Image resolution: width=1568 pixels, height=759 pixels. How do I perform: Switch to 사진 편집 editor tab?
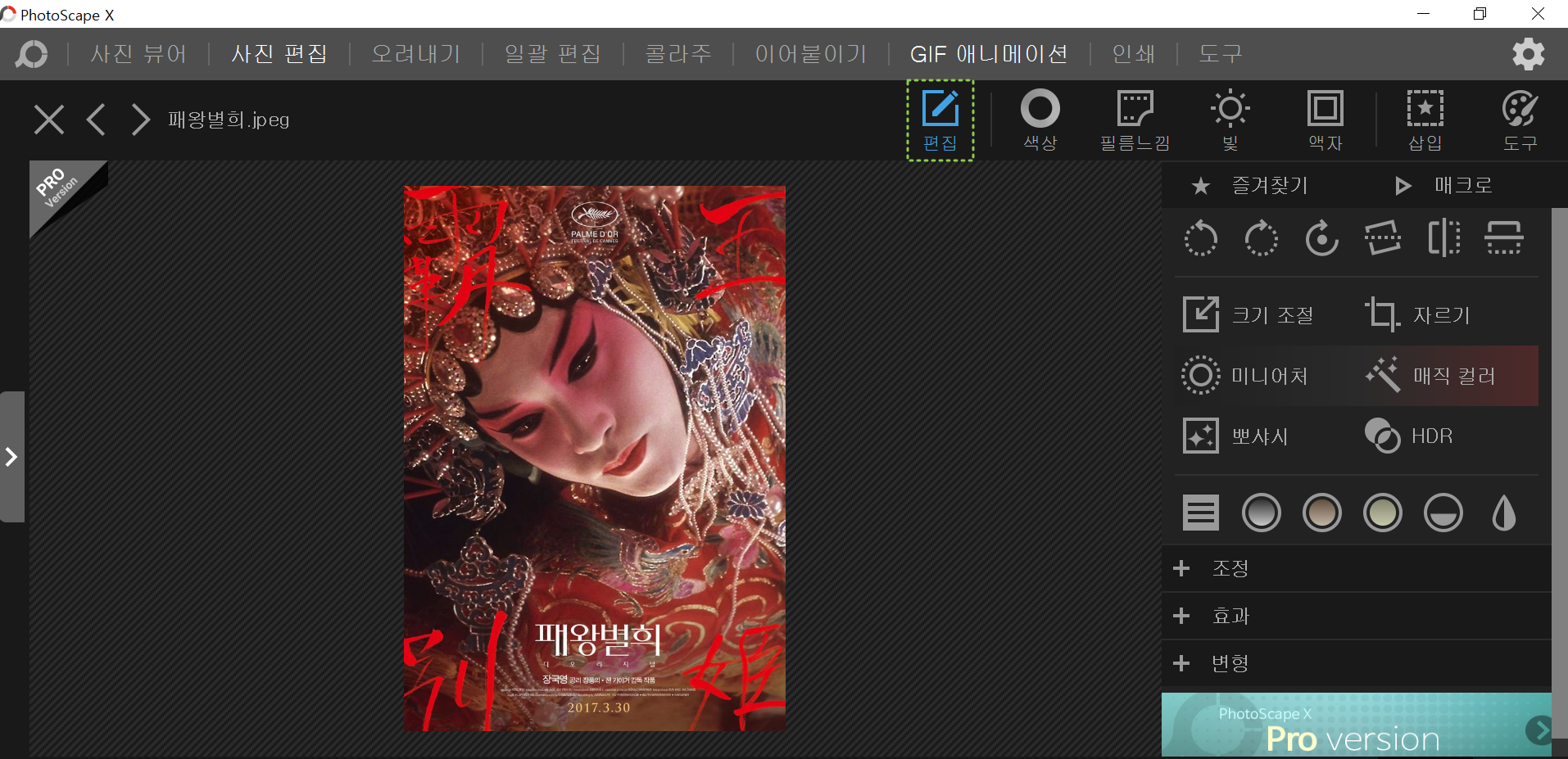click(x=279, y=54)
